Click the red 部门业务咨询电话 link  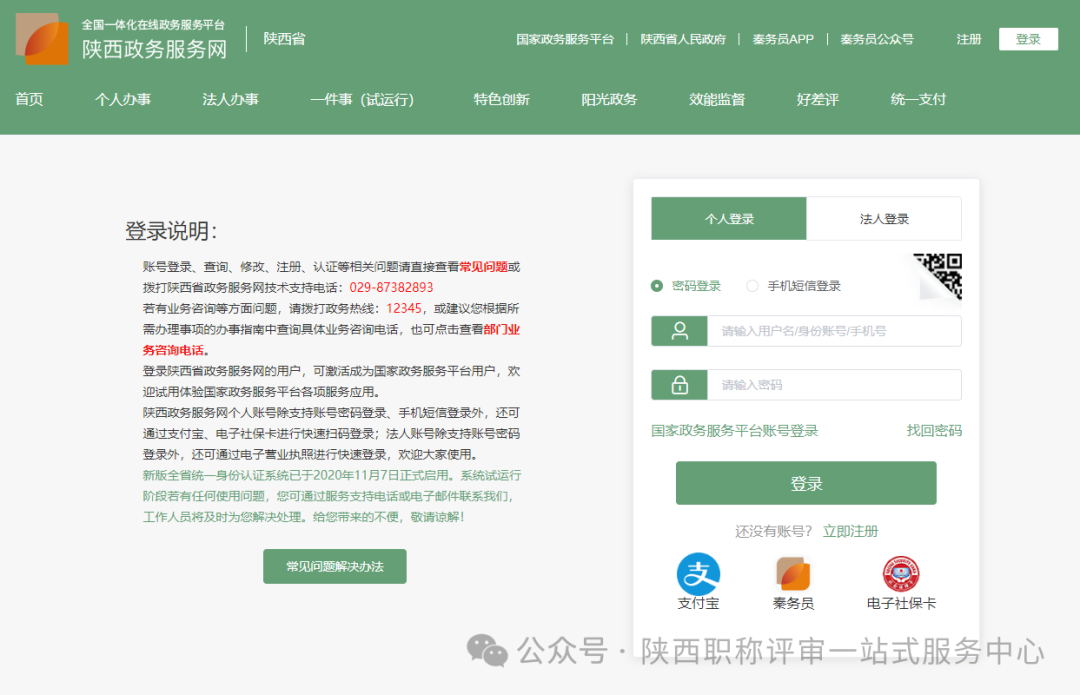click(331, 340)
